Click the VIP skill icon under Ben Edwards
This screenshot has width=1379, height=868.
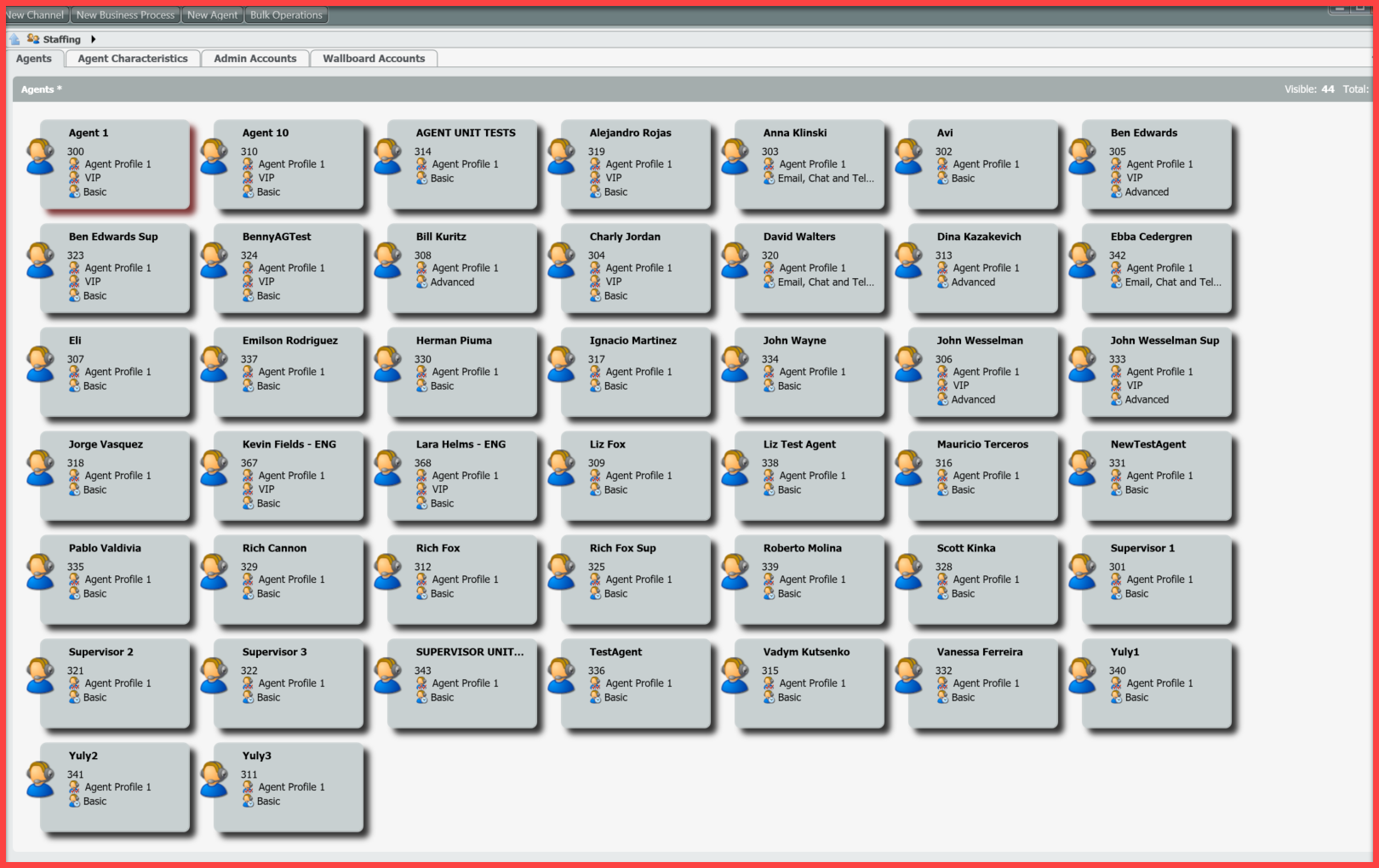[x=1116, y=178]
